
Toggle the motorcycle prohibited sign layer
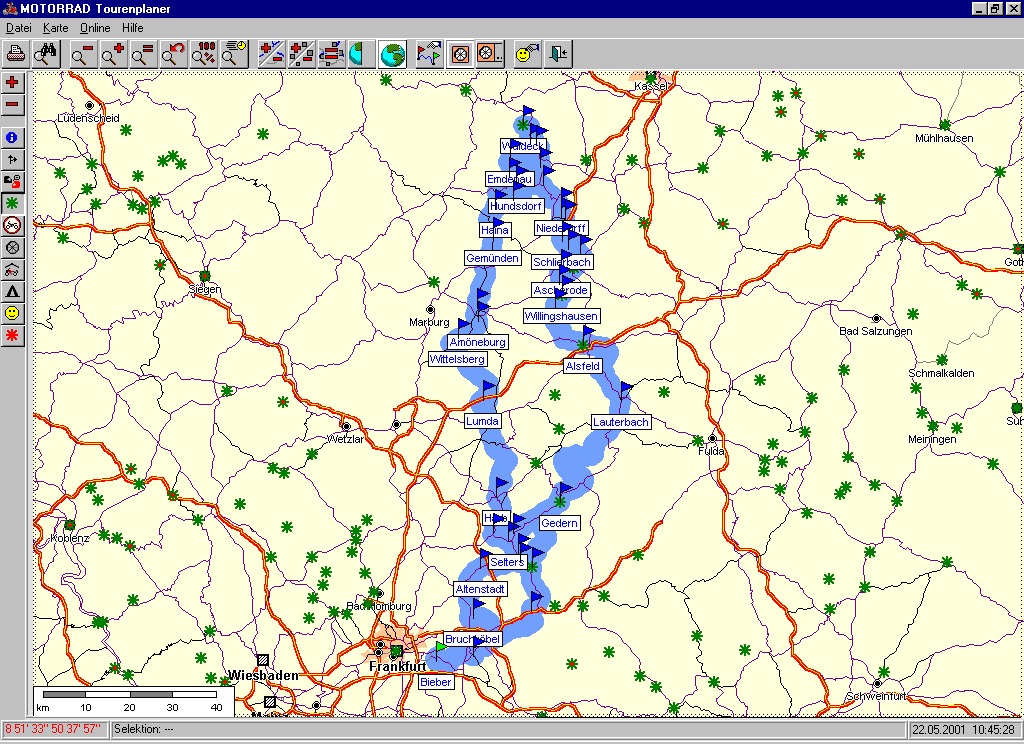(x=12, y=225)
